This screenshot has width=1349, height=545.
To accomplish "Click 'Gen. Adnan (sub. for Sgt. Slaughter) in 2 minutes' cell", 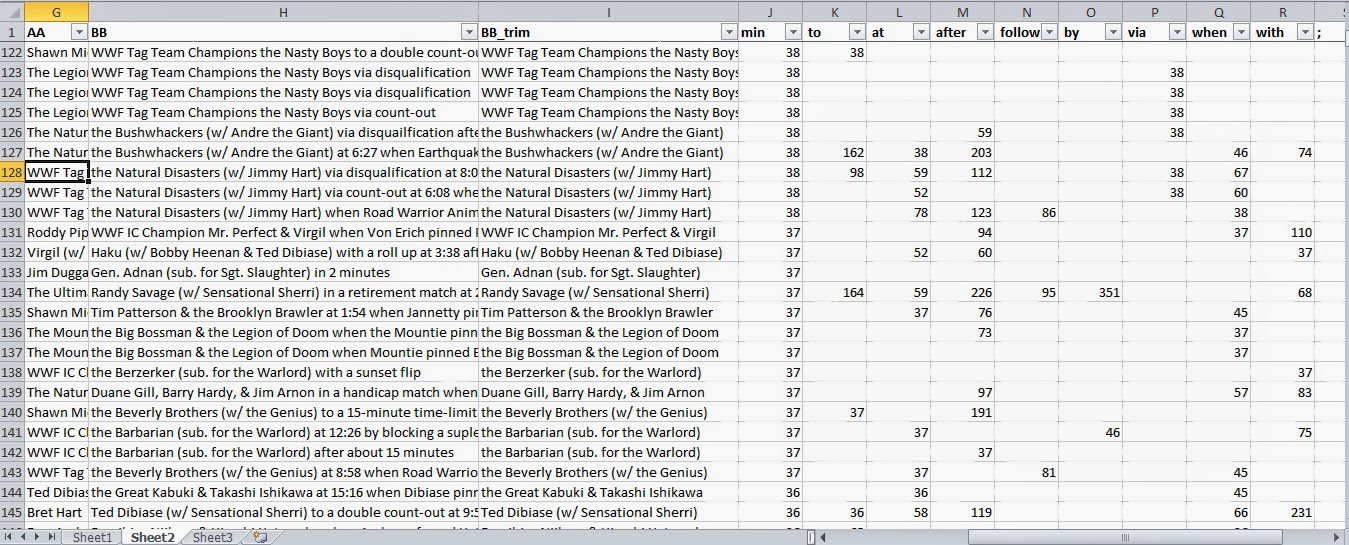I will click(x=283, y=272).
